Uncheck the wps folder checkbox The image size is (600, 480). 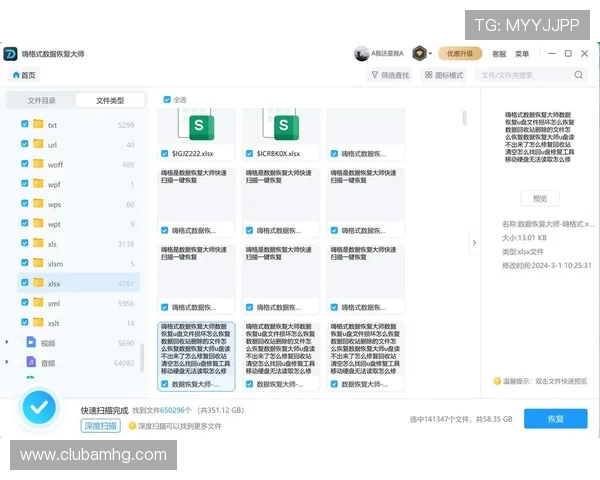(x=25, y=203)
